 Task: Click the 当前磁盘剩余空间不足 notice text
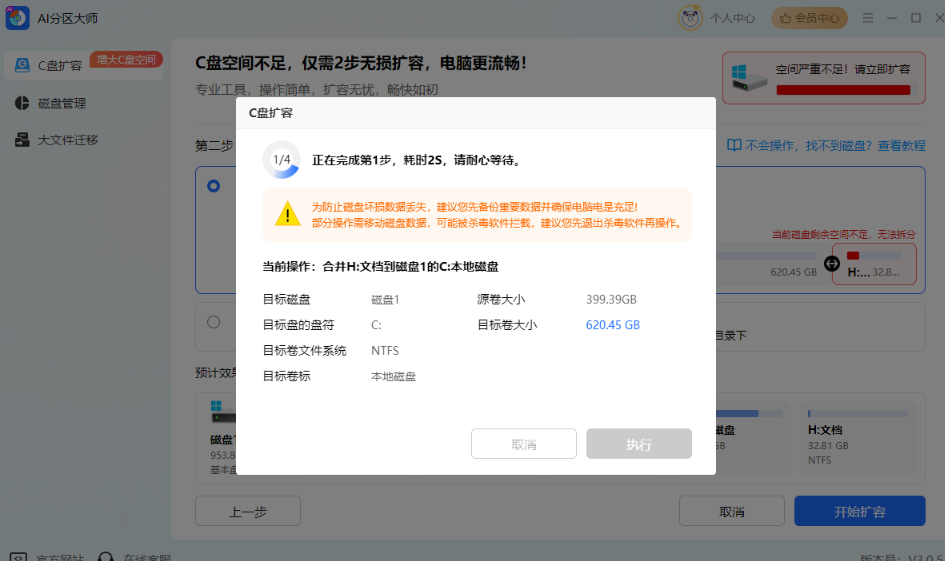click(844, 234)
